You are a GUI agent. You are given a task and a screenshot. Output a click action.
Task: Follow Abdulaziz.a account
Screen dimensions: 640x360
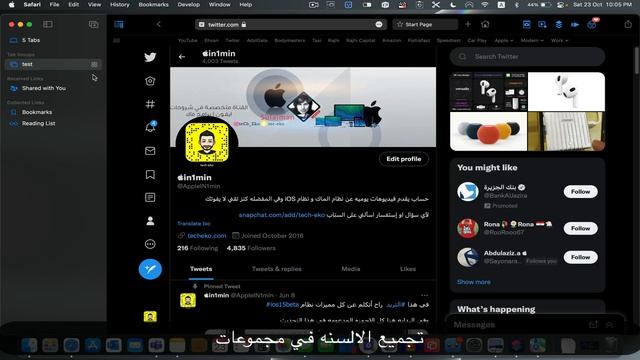point(580,257)
